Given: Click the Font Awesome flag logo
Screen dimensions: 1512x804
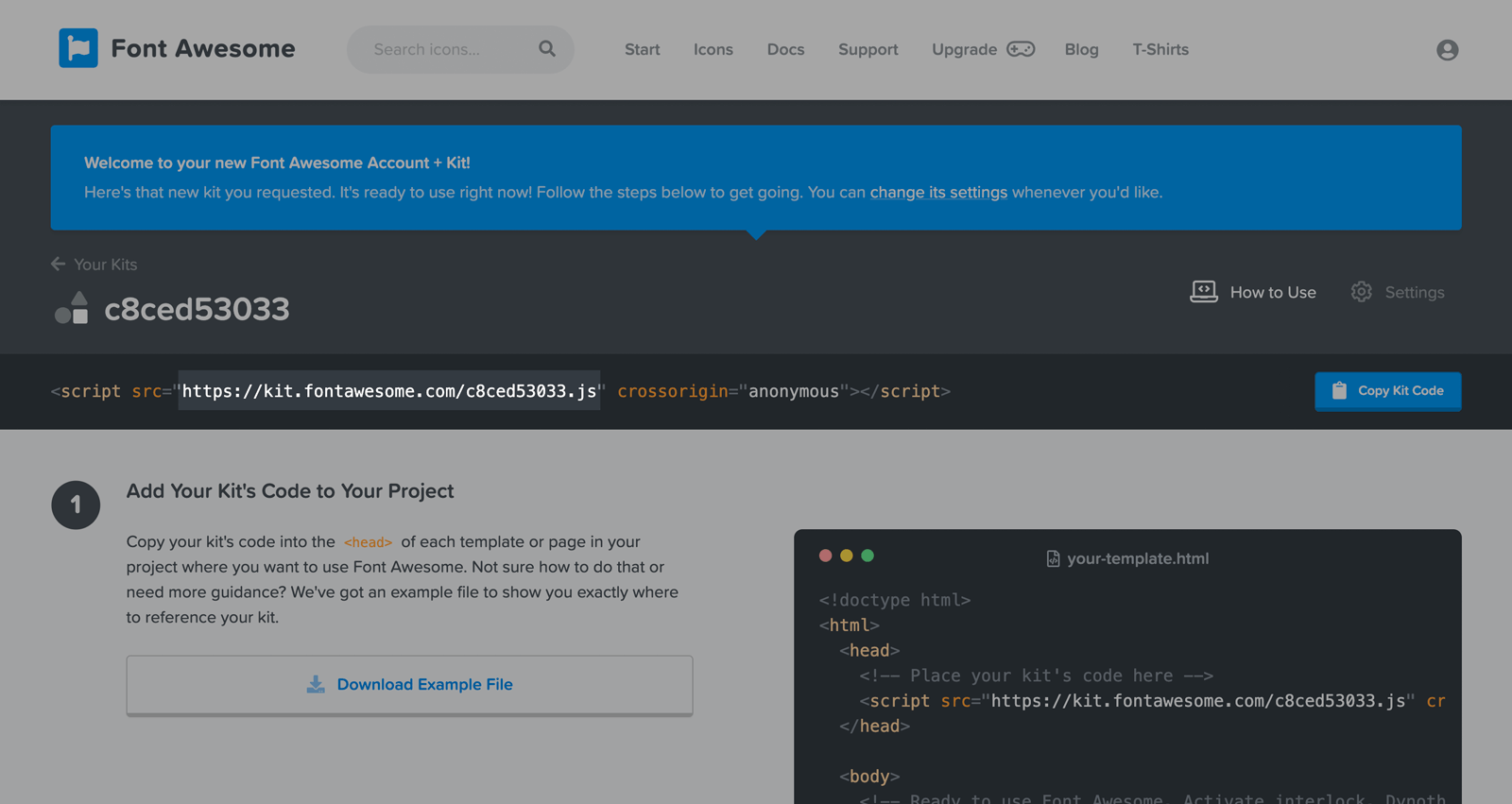Looking at the screenshot, I should point(78,48).
